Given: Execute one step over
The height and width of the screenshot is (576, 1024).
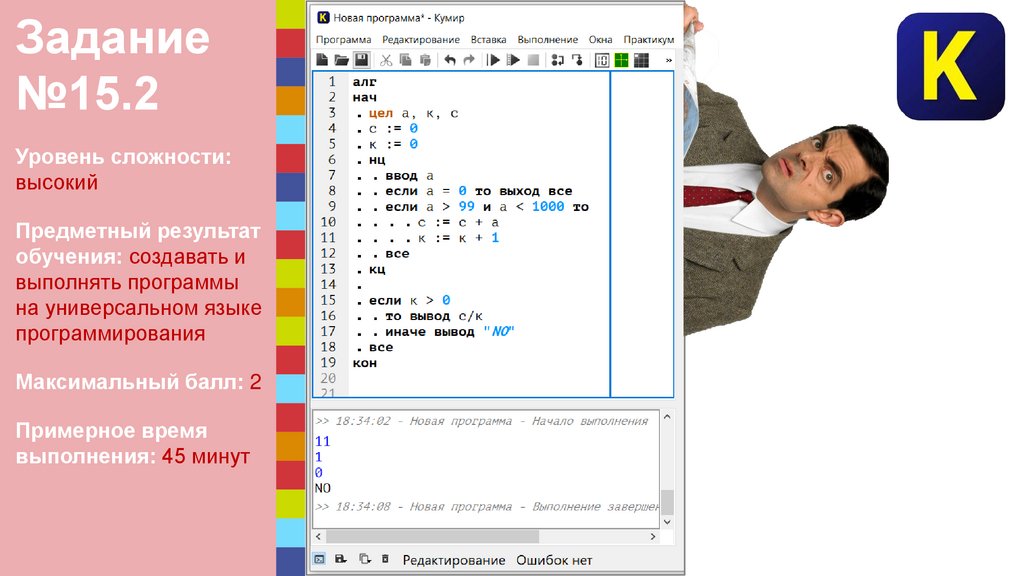Looking at the screenshot, I should click(x=557, y=60).
